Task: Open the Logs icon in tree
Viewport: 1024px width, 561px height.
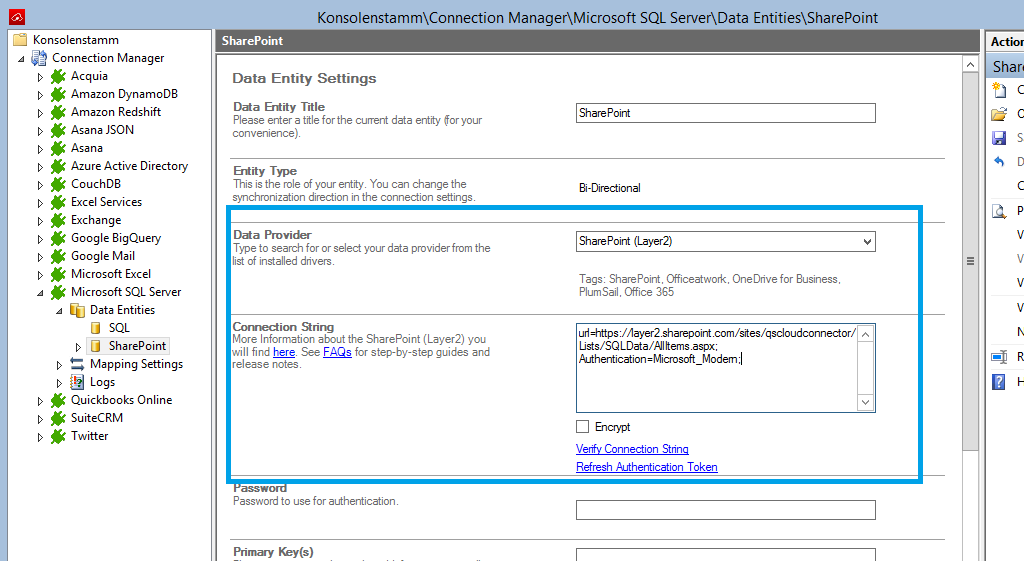Action: [x=78, y=382]
